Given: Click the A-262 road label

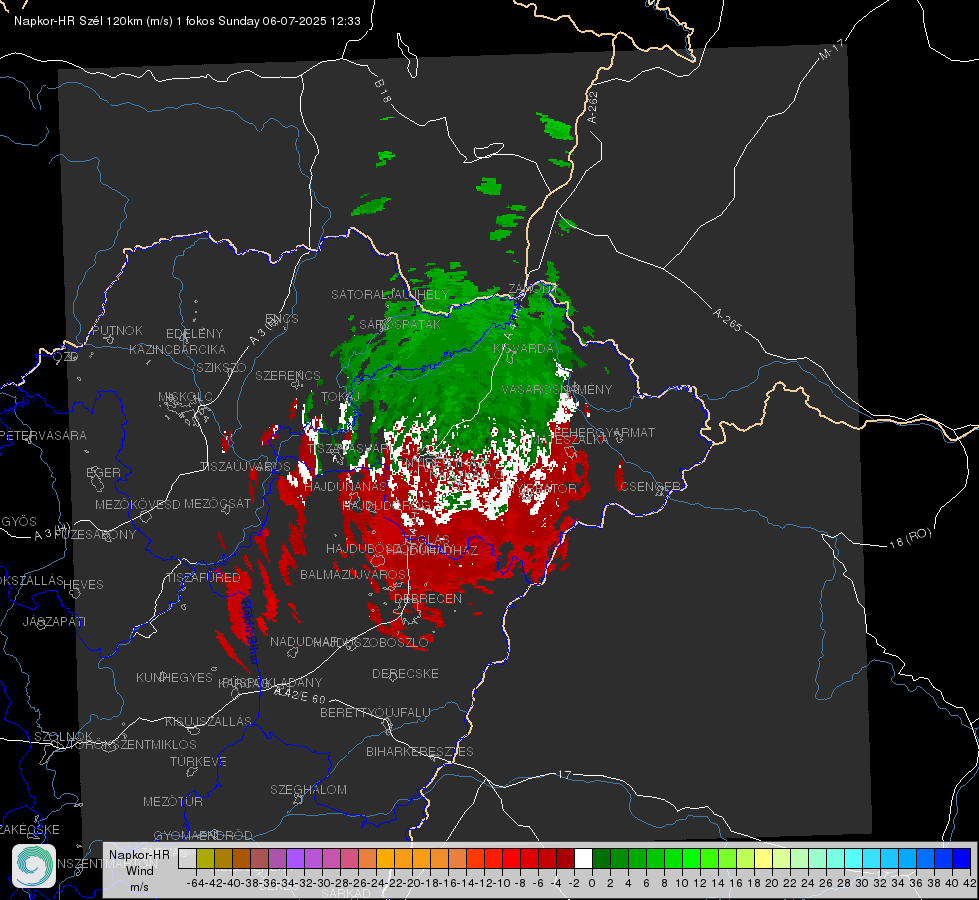Looking at the screenshot, I should click(x=593, y=107).
